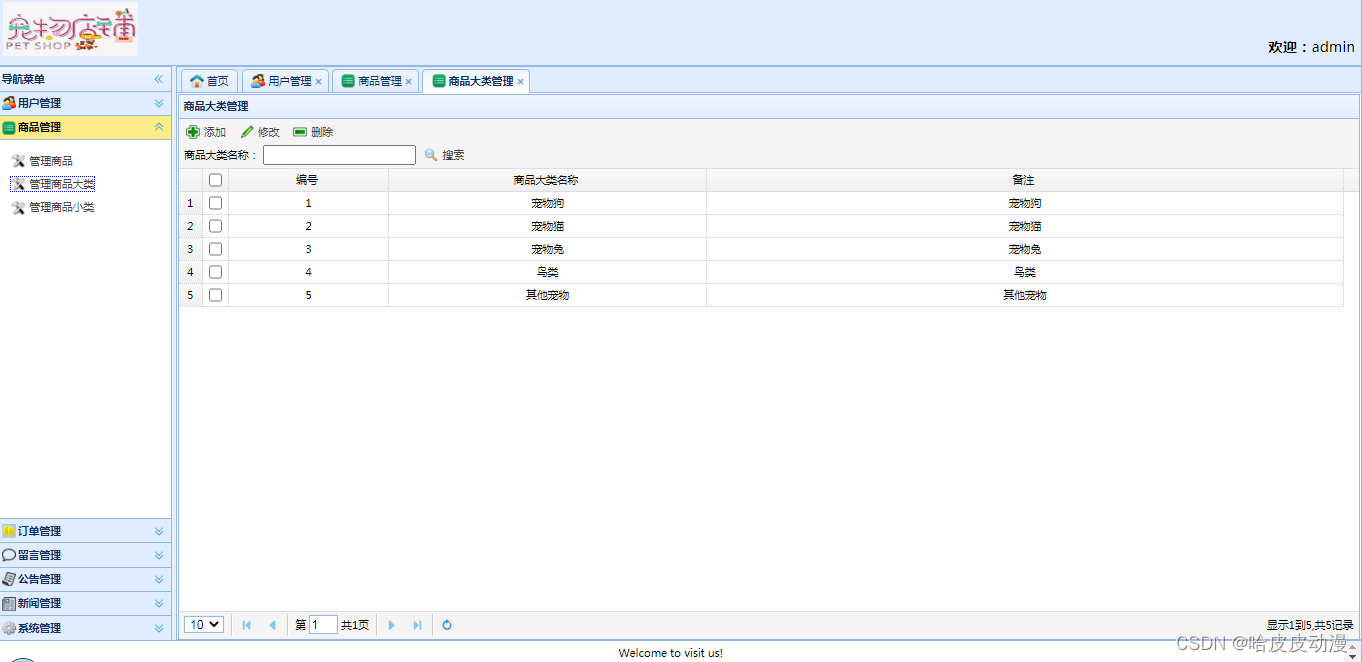
Task: Click the 编号 column header
Action: (308, 180)
